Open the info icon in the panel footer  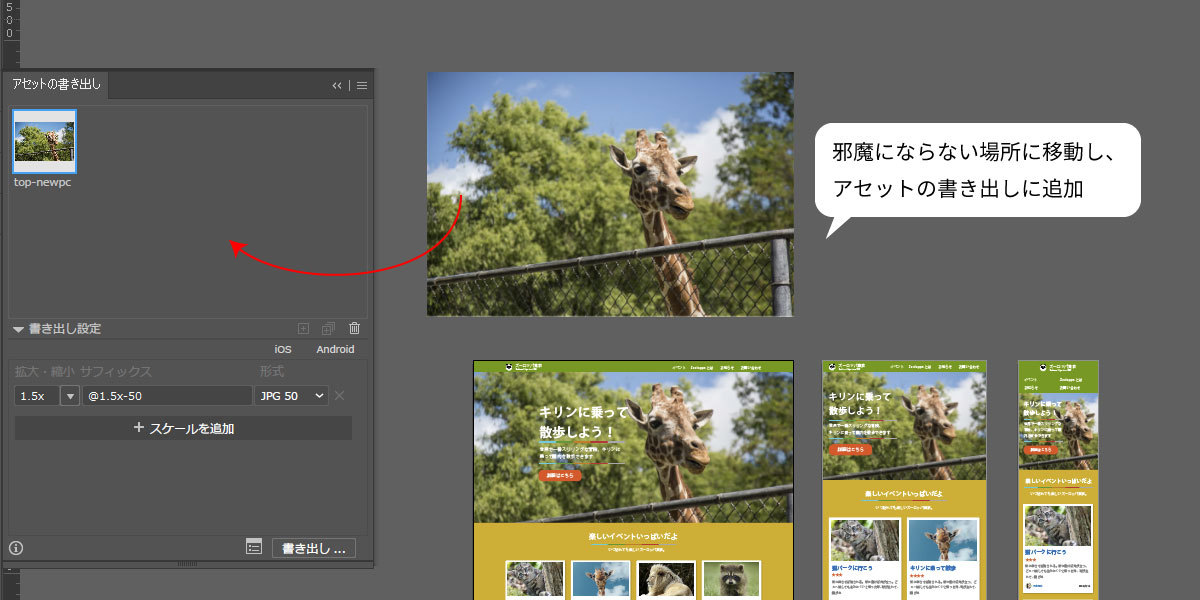pos(16,547)
